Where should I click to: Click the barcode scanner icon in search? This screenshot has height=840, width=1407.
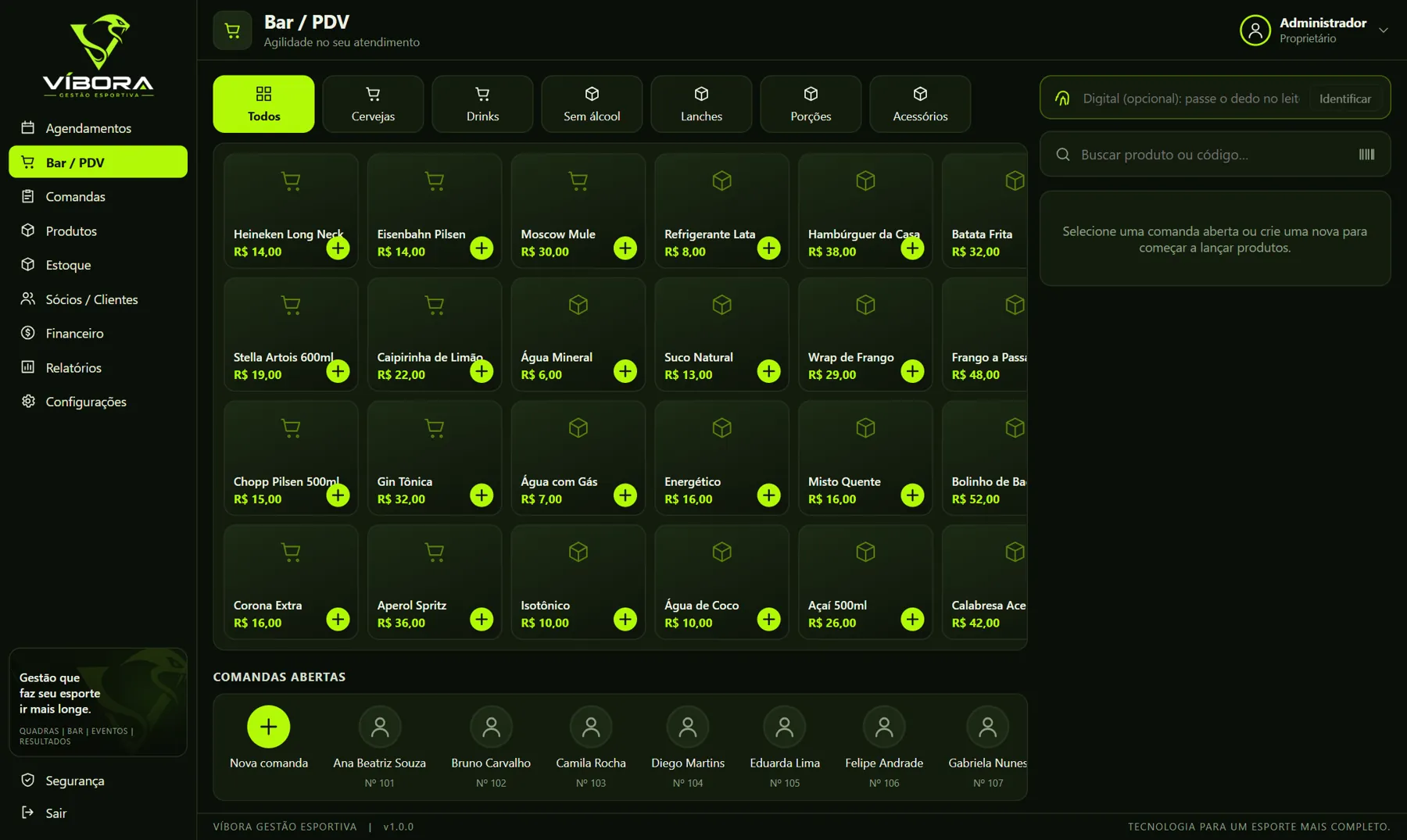1366,155
